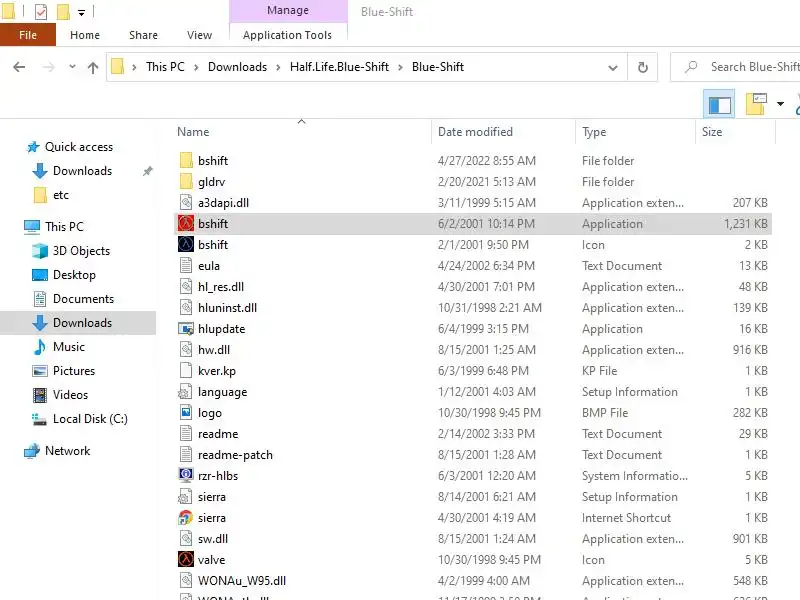Navigate to Downloads breadcrumb
This screenshot has width=800, height=600.
pyautogui.click(x=237, y=67)
